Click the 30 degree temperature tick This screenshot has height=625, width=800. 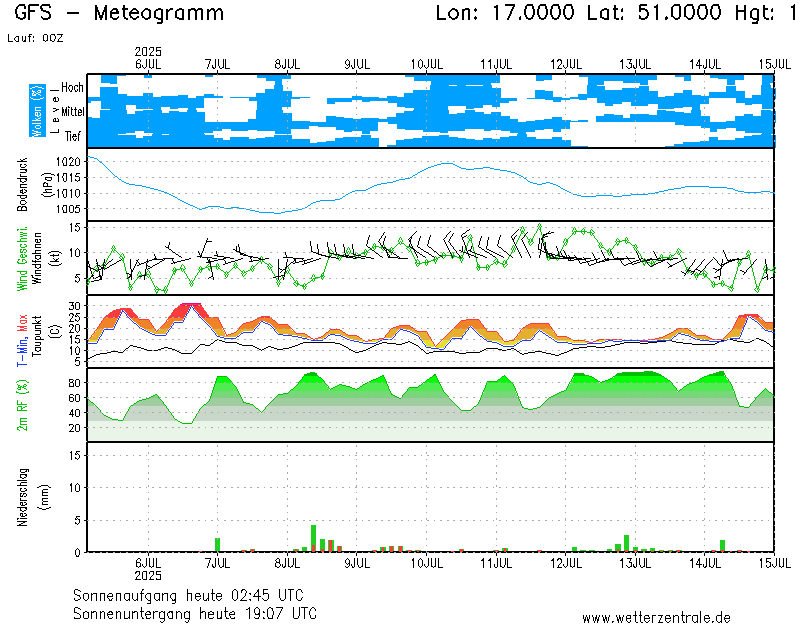[x=75, y=306]
